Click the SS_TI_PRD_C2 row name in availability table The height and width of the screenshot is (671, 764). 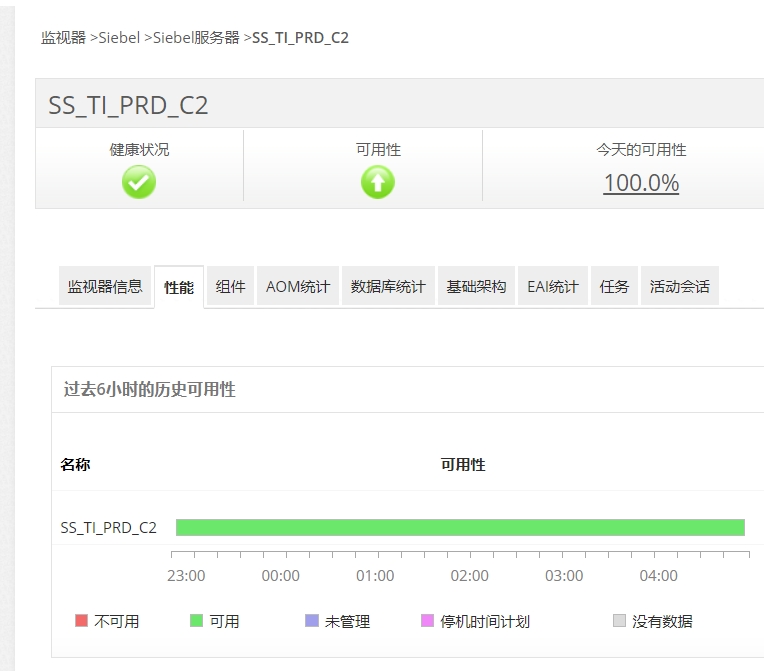tap(108, 528)
